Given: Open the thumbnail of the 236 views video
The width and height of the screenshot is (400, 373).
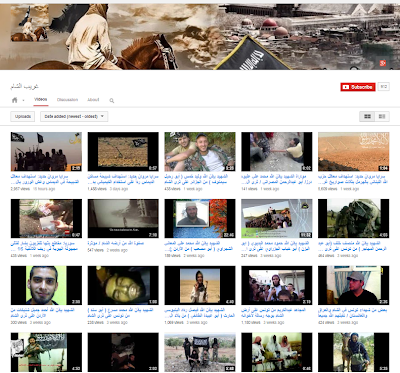Looking at the screenshot, I should coord(123,285).
